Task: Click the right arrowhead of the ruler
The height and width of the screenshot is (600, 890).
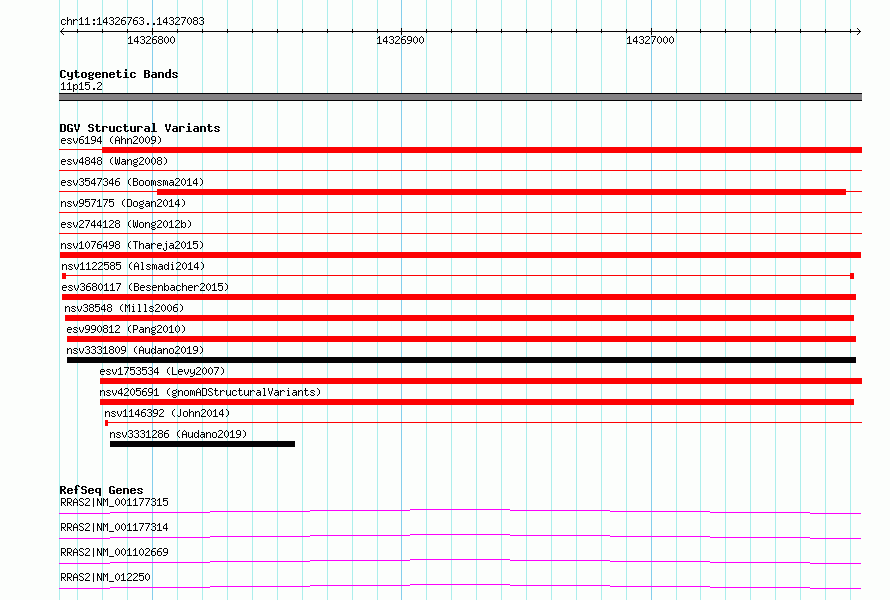Action: (859, 31)
